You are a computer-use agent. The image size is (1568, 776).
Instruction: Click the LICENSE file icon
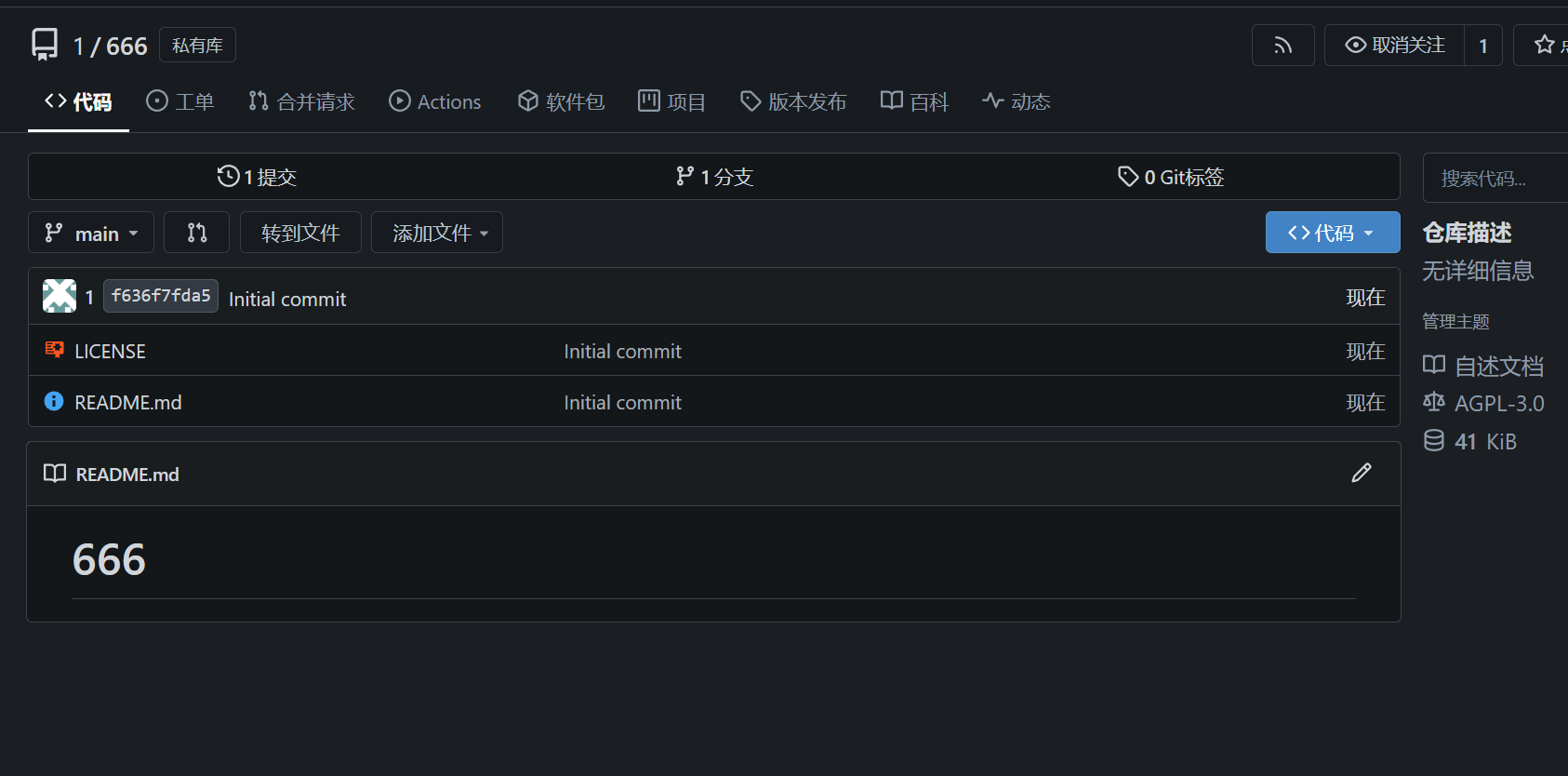pyautogui.click(x=55, y=350)
